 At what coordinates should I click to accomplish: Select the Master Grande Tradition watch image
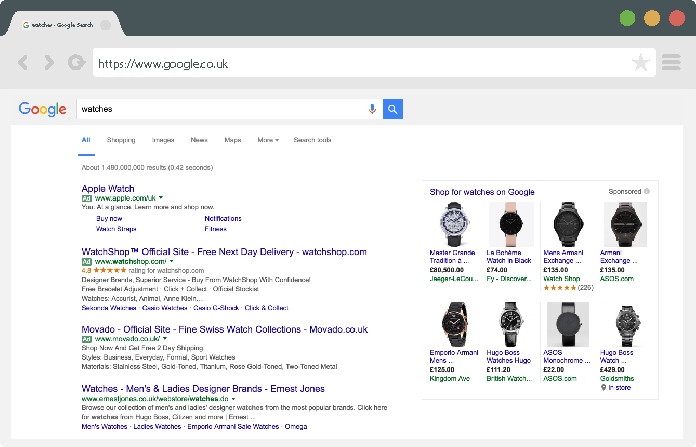(x=453, y=225)
